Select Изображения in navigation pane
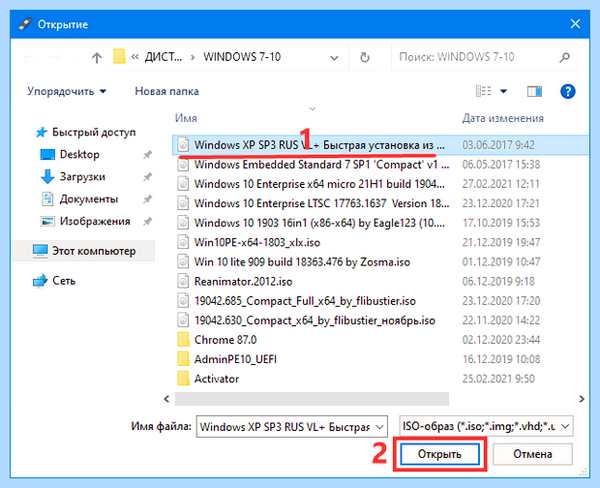Screen dimensions: 600x488 pos(95,221)
